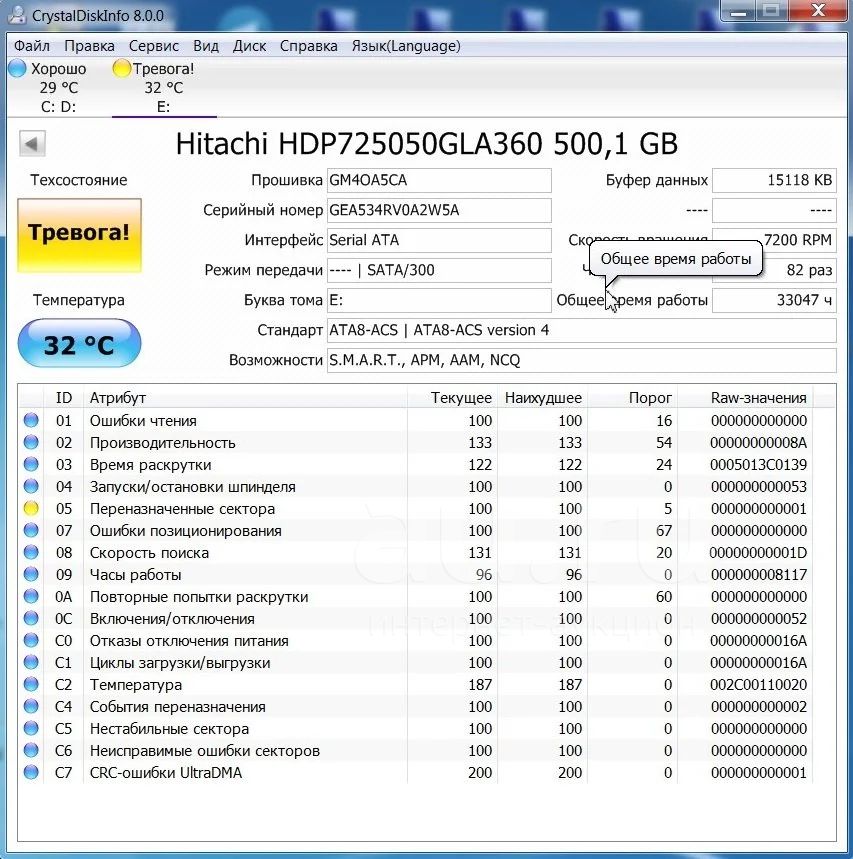This screenshot has height=859, width=853.
Task: Click the ID column header
Action: (64, 398)
